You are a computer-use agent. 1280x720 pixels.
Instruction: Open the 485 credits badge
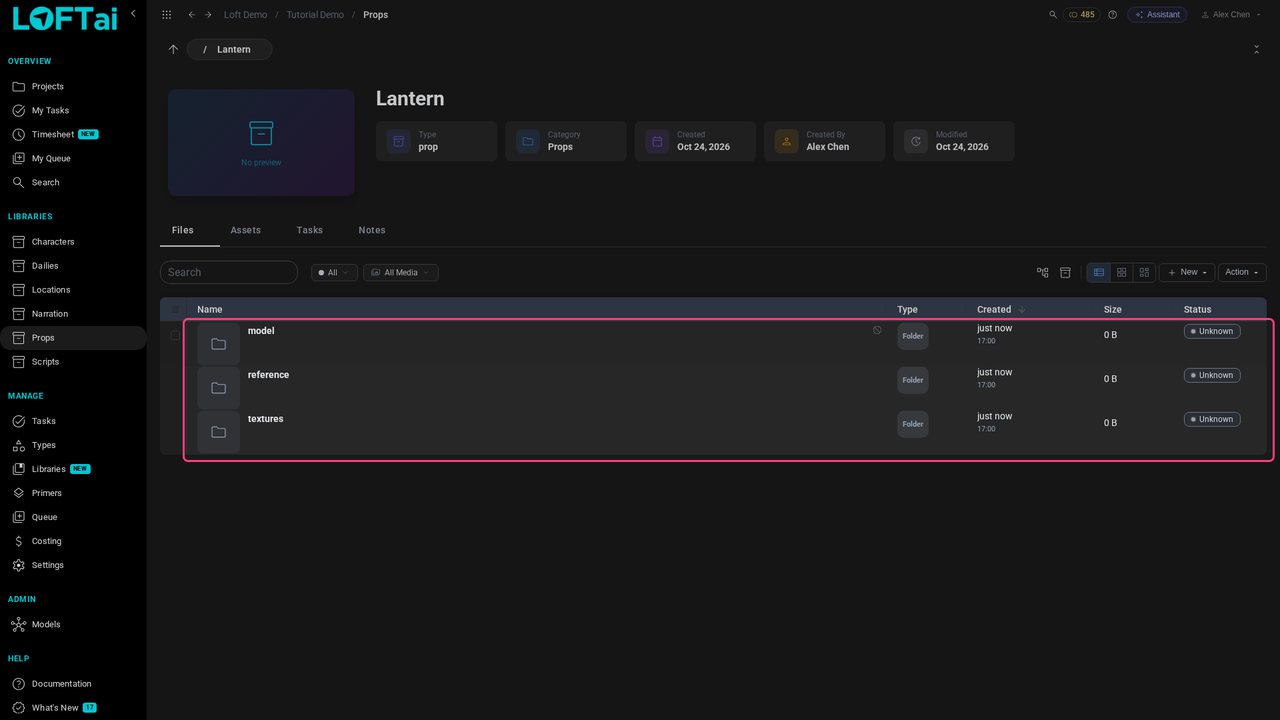click(x=1081, y=15)
